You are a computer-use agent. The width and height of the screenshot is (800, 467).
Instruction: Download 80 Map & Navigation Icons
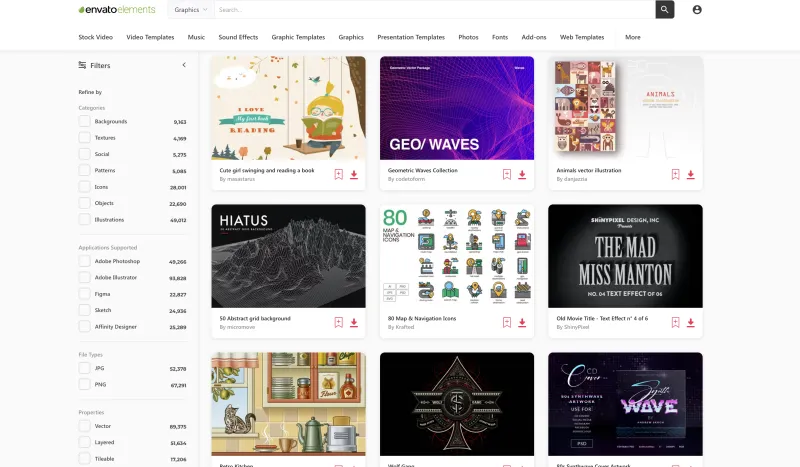tap(522, 323)
